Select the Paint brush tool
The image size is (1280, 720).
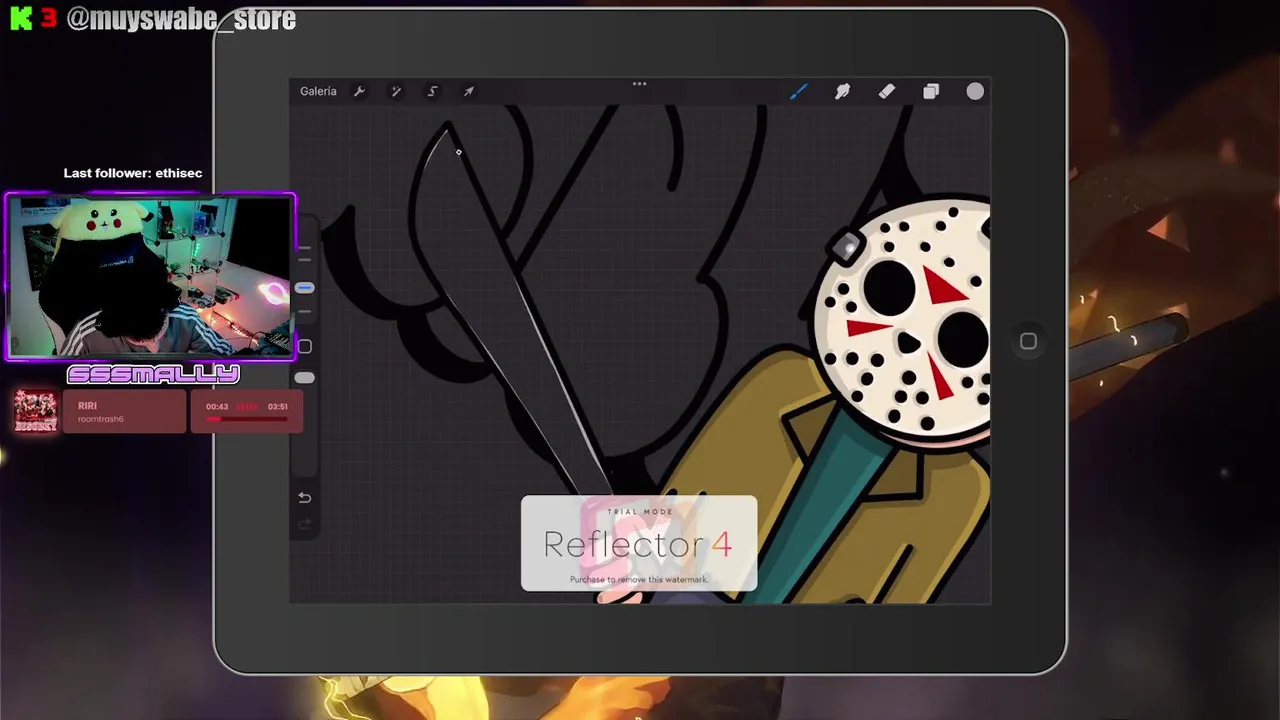tap(798, 91)
